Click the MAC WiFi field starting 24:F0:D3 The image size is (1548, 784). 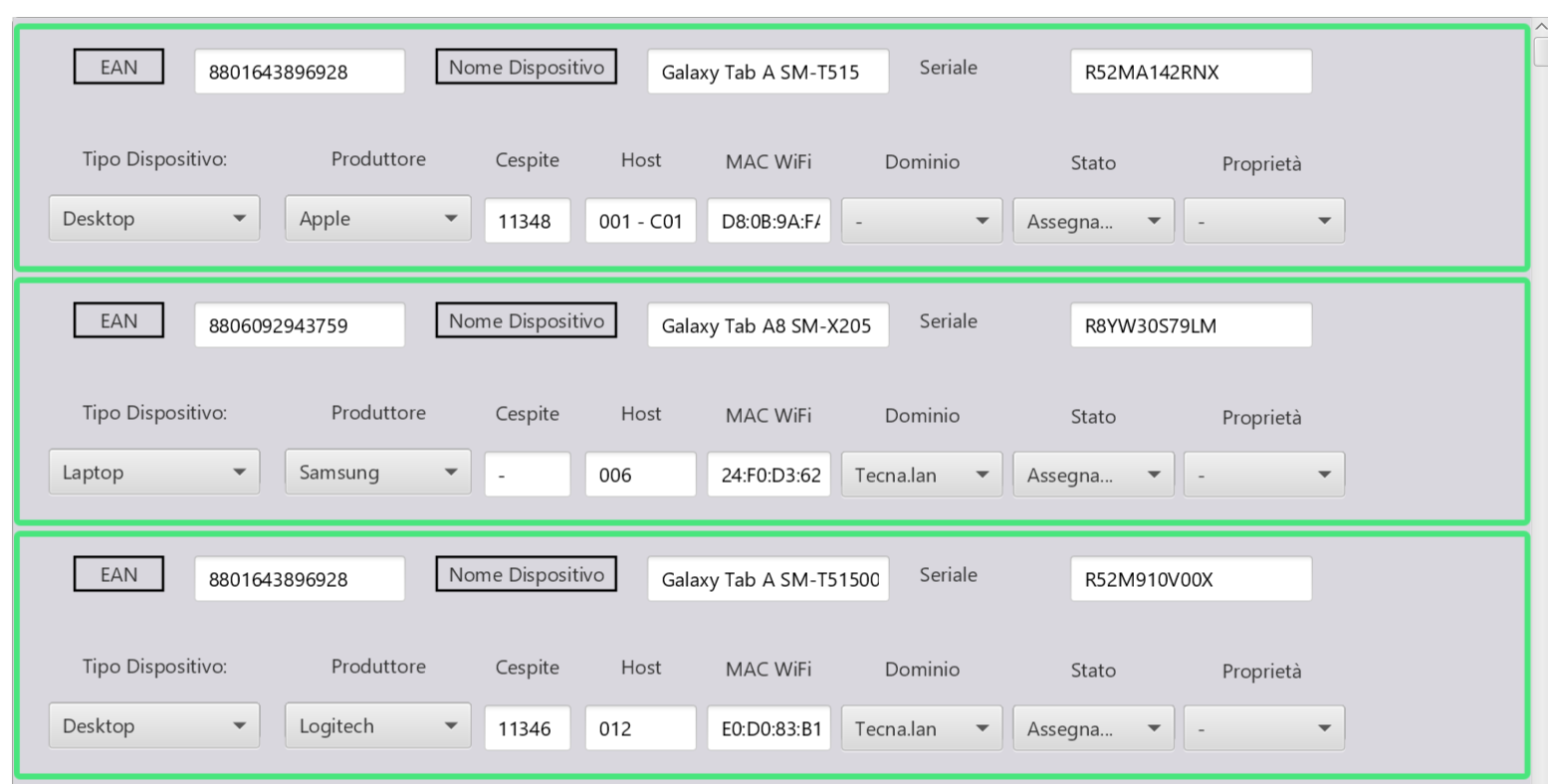tap(769, 475)
